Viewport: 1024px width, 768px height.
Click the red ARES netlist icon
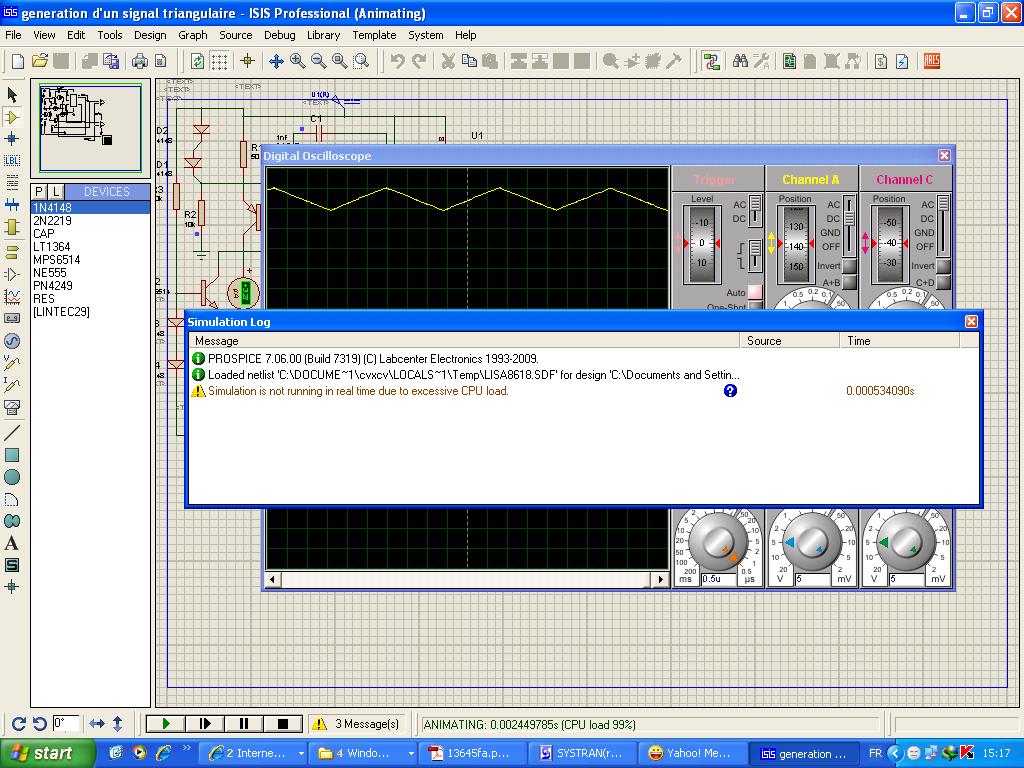coord(932,61)
